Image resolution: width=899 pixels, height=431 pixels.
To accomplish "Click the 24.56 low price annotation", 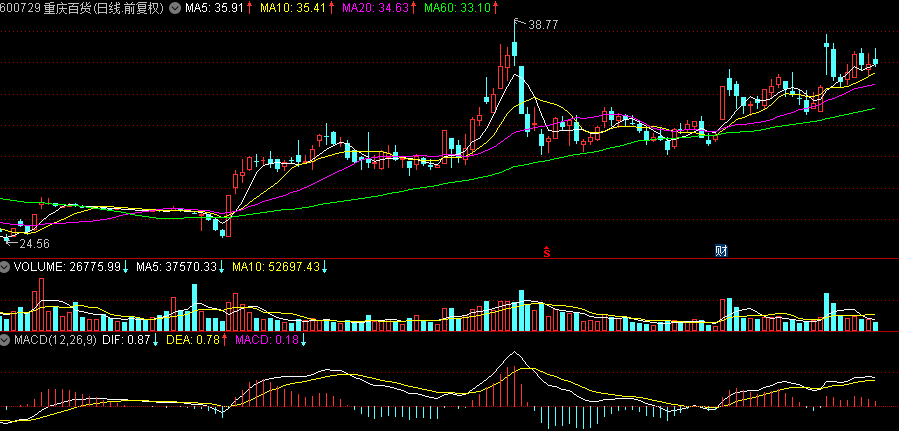I will [x=34, y=244].
